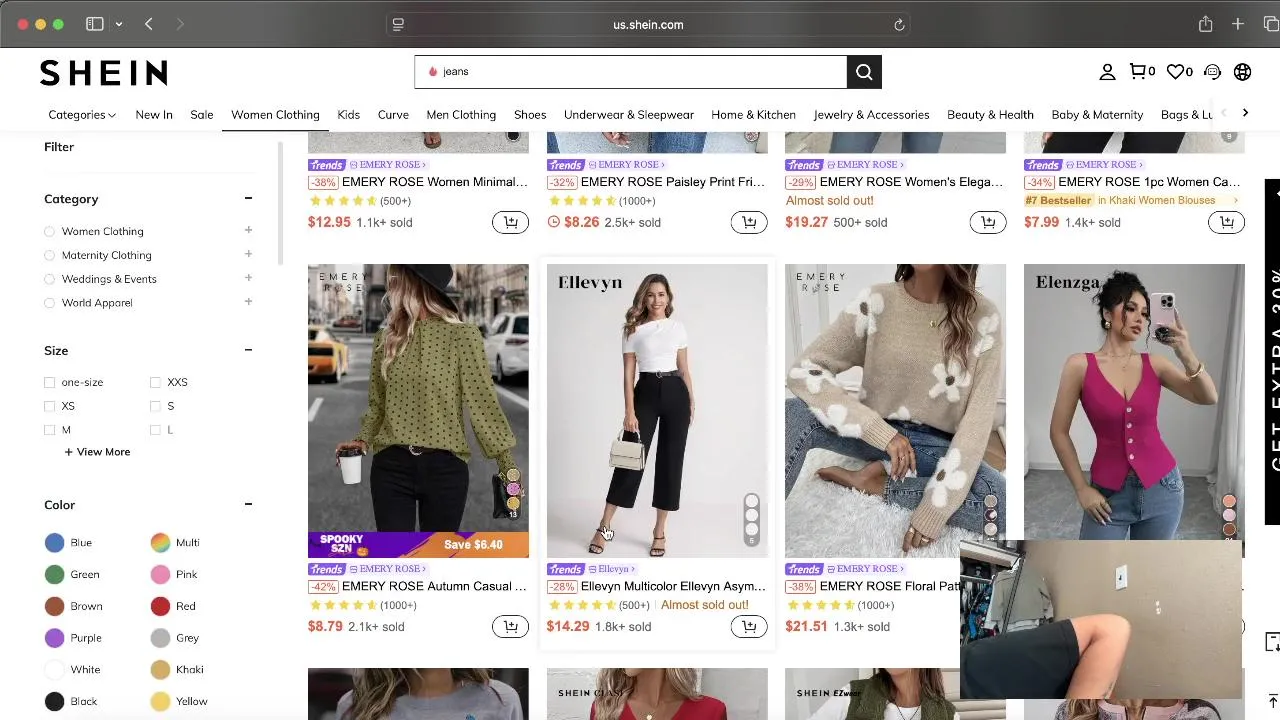This screenshot has height=720, width=1280.
Task: Add $8.79 Autumn Casual item to cart
Action: 510,626
